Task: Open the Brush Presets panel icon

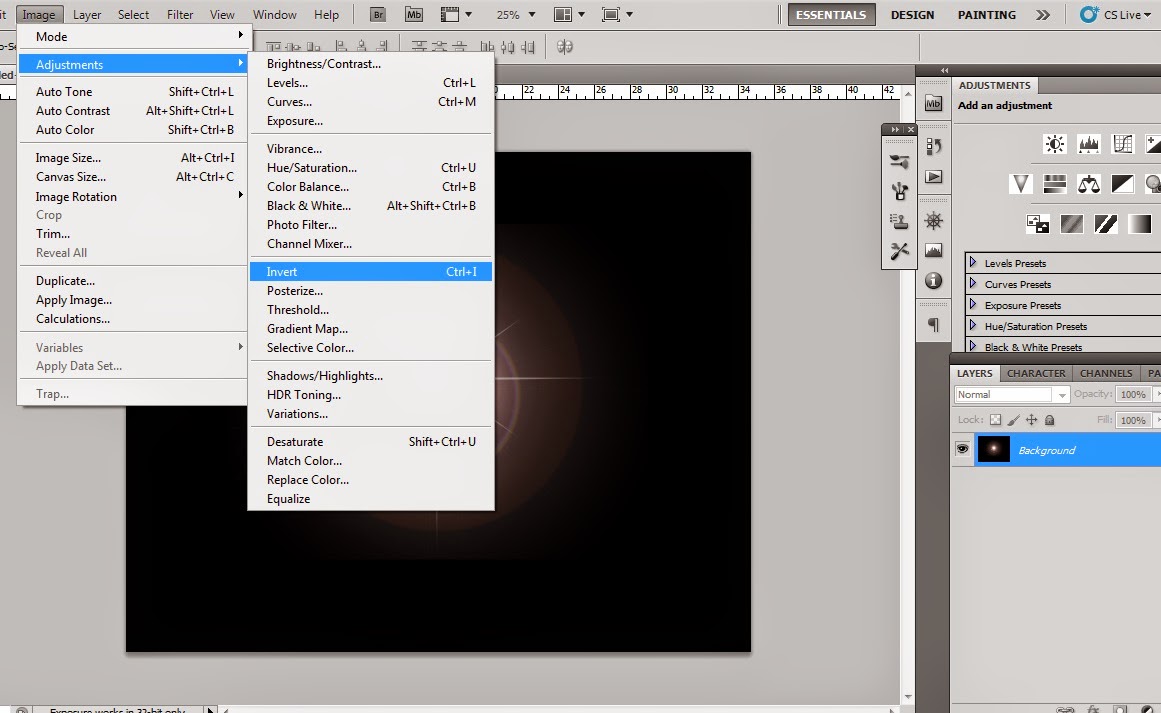Action: [x=900, y=191]
